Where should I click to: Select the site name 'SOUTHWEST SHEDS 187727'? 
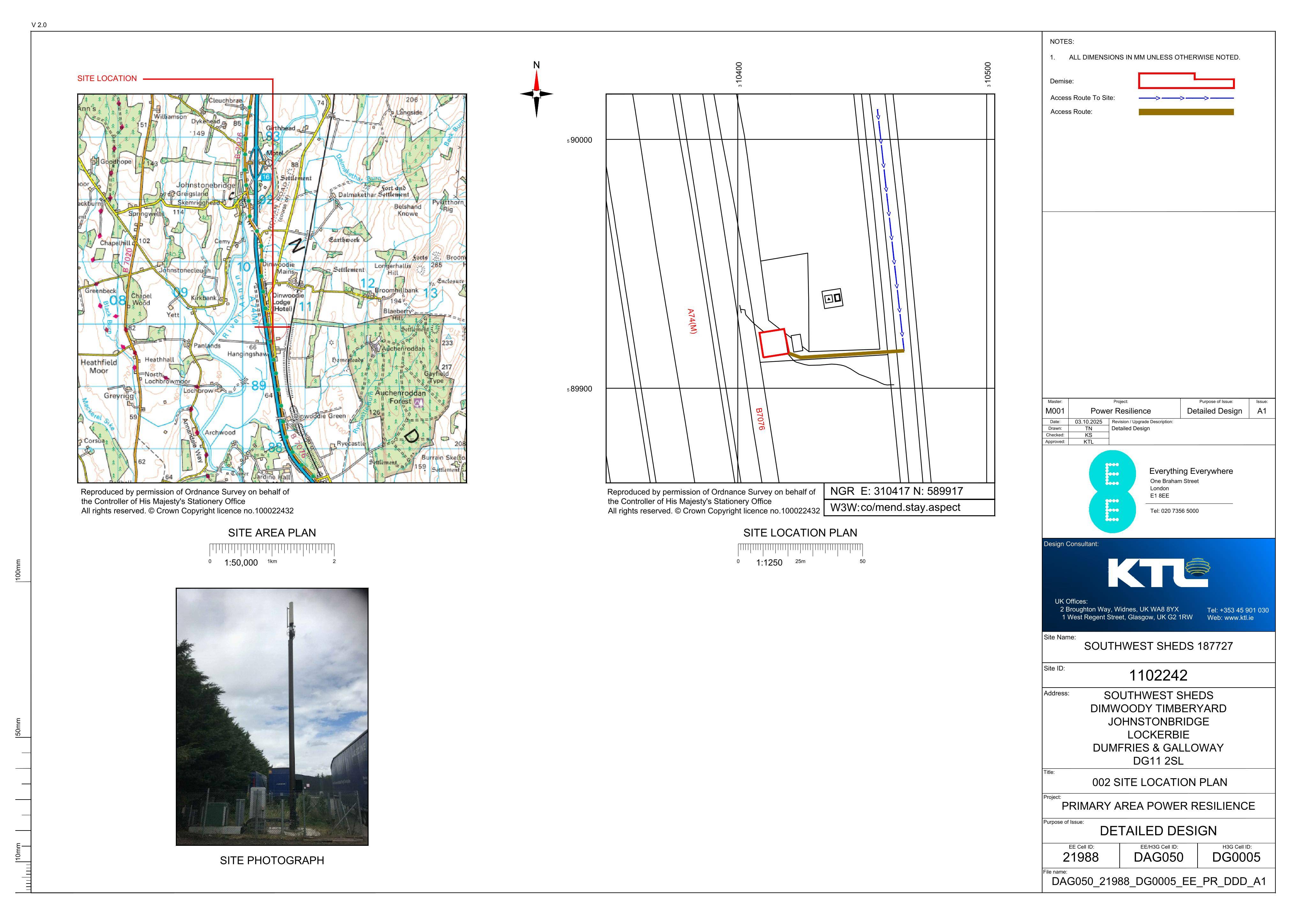(1158, 646)
